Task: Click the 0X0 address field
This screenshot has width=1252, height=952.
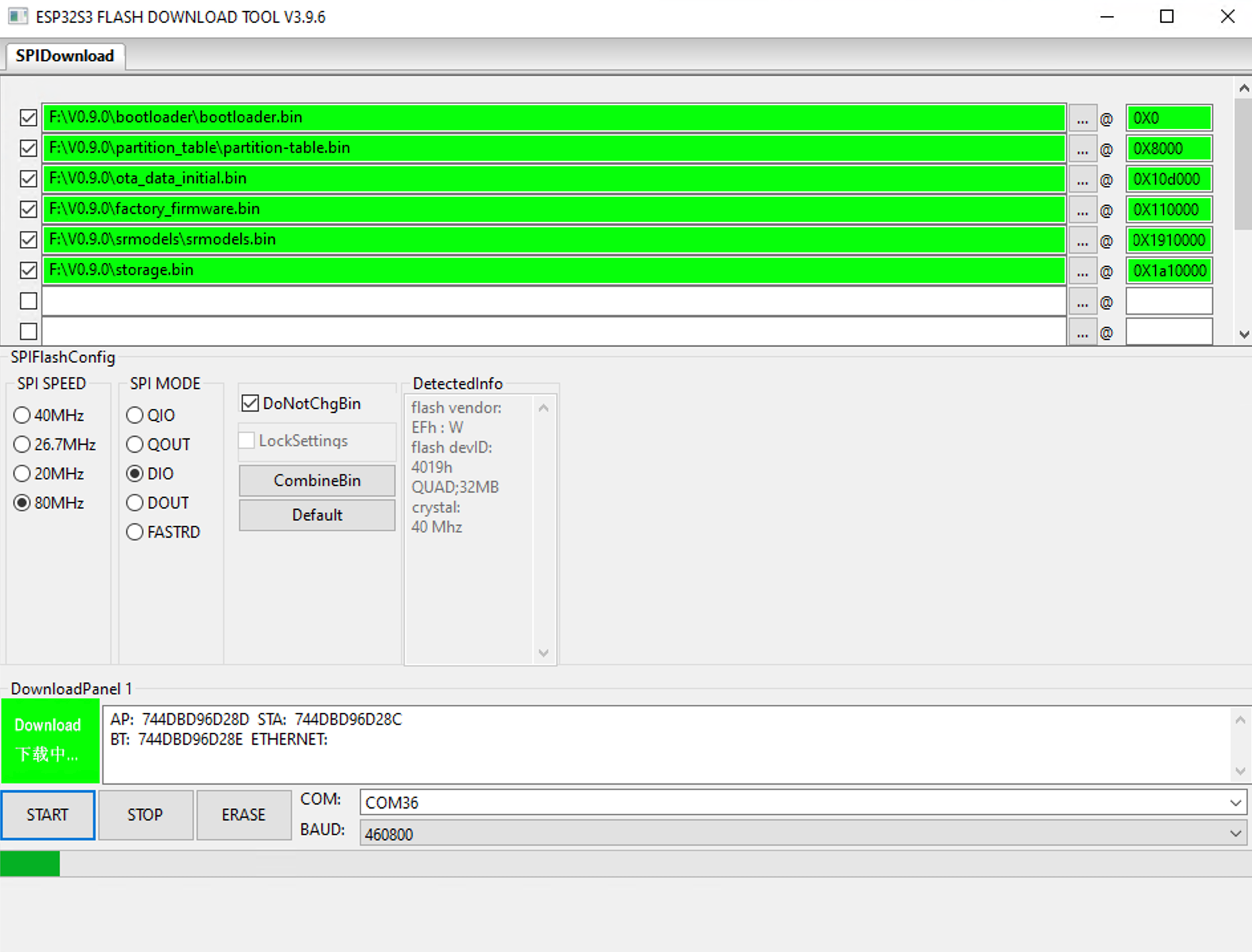Action: pyautogui.click(x=1169, y=118)
